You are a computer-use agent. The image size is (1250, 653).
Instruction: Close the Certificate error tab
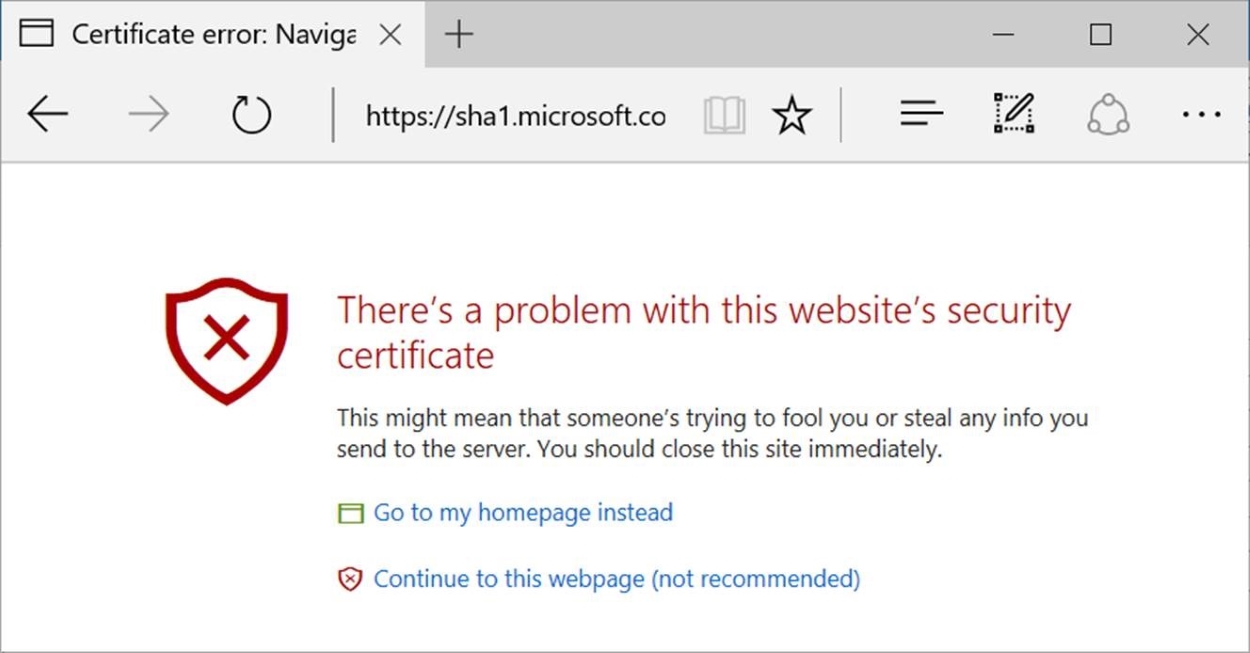[389, 33]
